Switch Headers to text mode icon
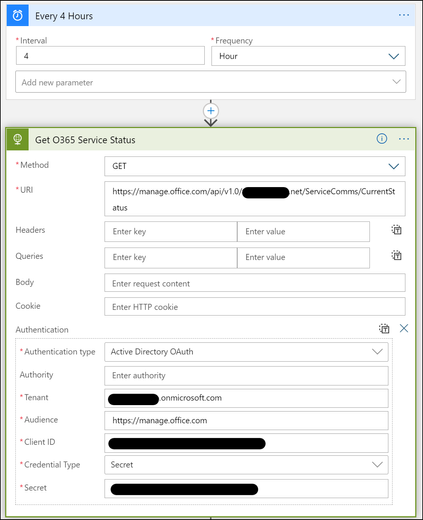 (396, 230)
